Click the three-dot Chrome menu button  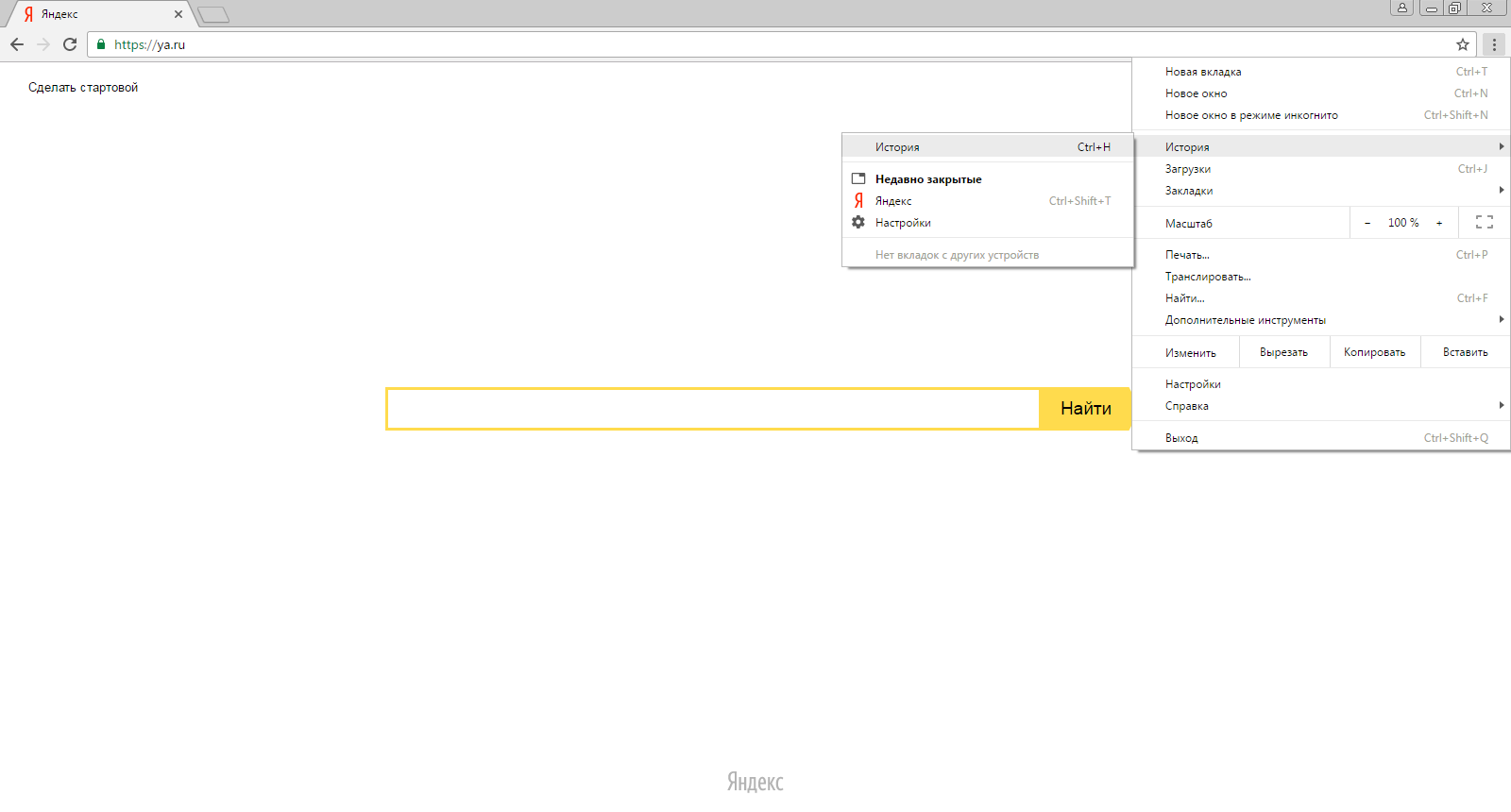click(1494, 44)
